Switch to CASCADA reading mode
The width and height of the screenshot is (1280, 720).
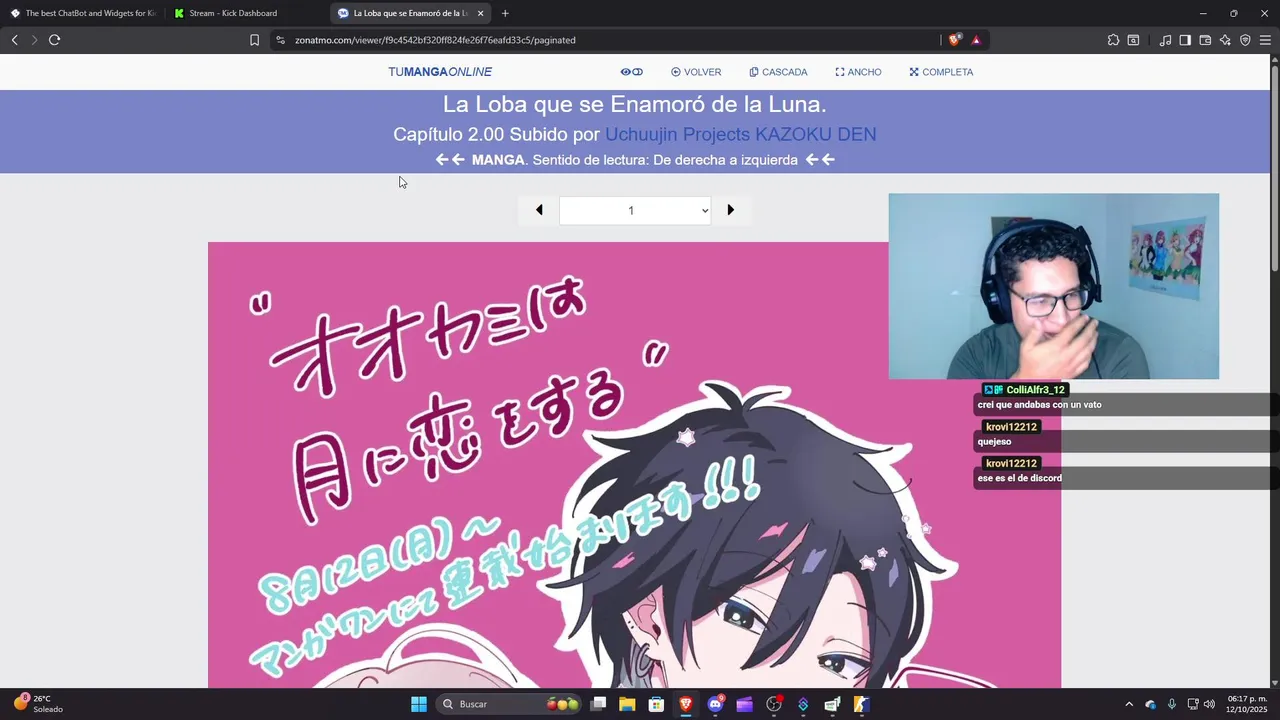point(778,72)
